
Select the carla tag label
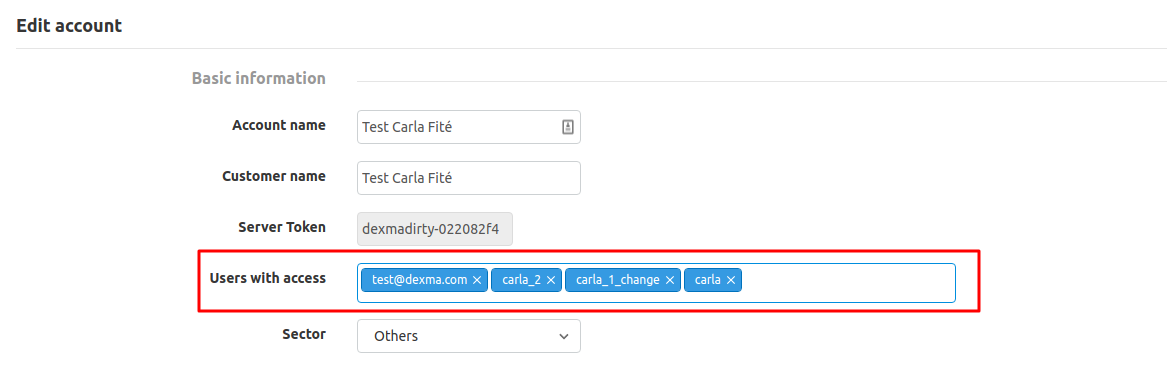click(708, 280)
